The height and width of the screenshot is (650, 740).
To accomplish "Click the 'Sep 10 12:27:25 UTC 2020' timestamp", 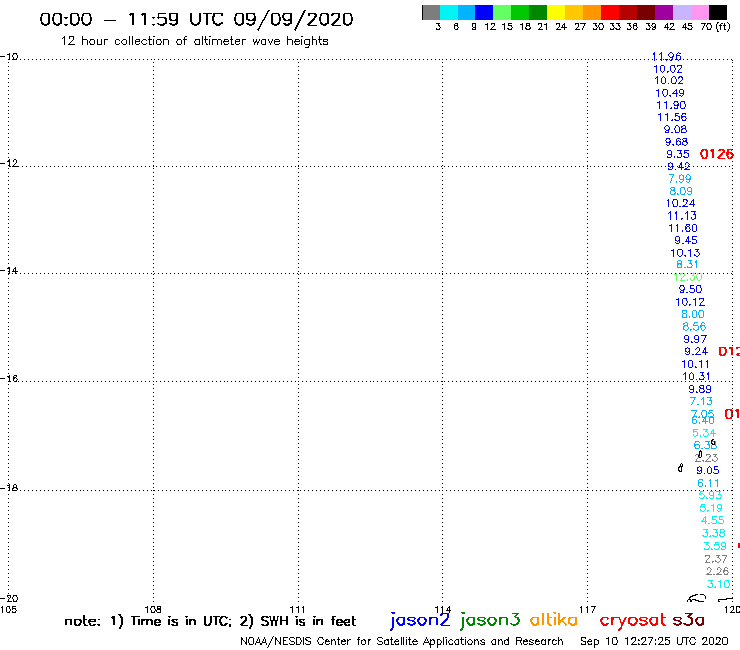I will (654, 642).
